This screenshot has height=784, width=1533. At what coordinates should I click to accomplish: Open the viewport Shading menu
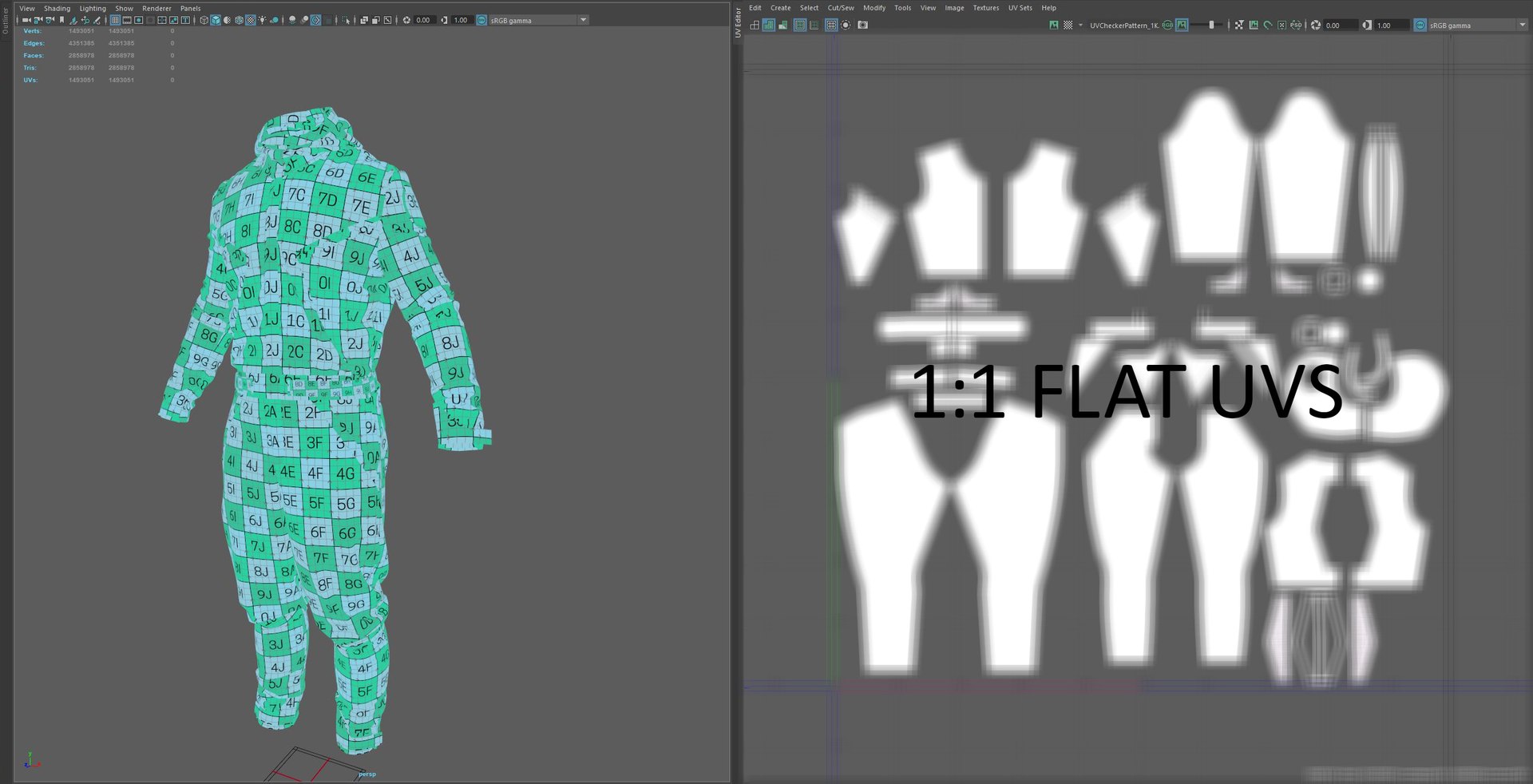point(57,8)
